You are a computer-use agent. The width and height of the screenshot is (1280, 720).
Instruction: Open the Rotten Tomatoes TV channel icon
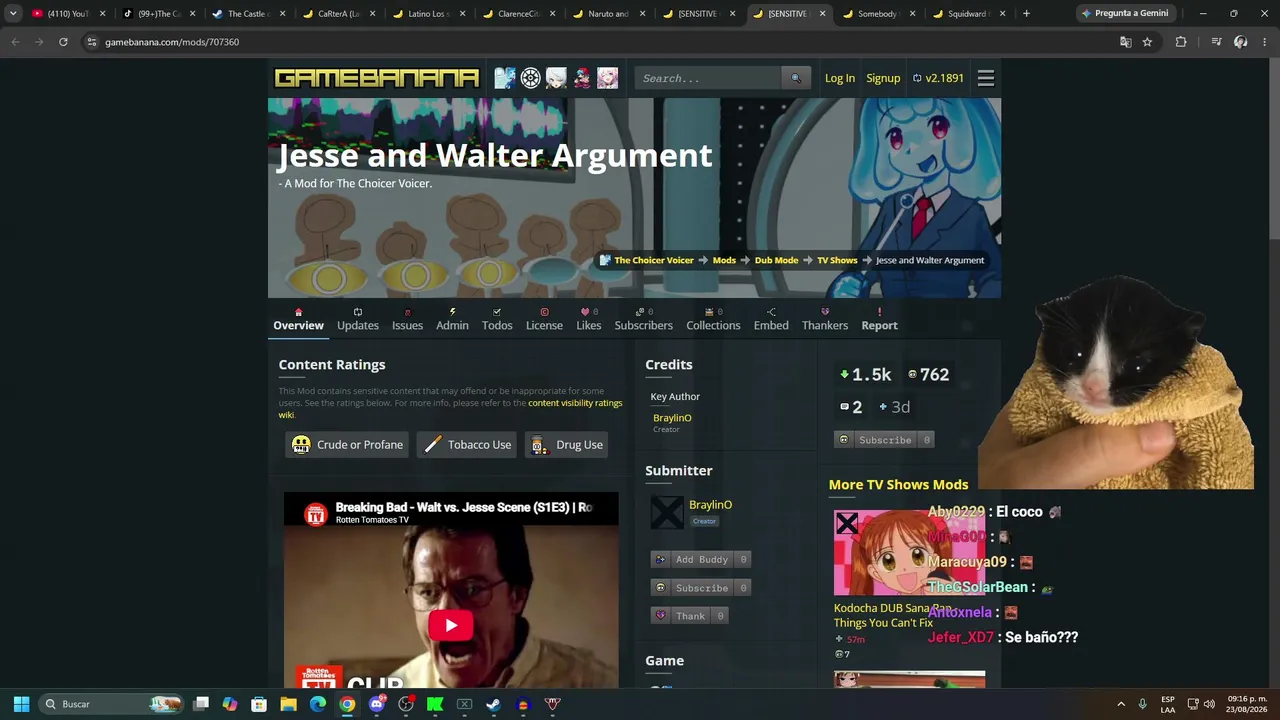point(316,514)
